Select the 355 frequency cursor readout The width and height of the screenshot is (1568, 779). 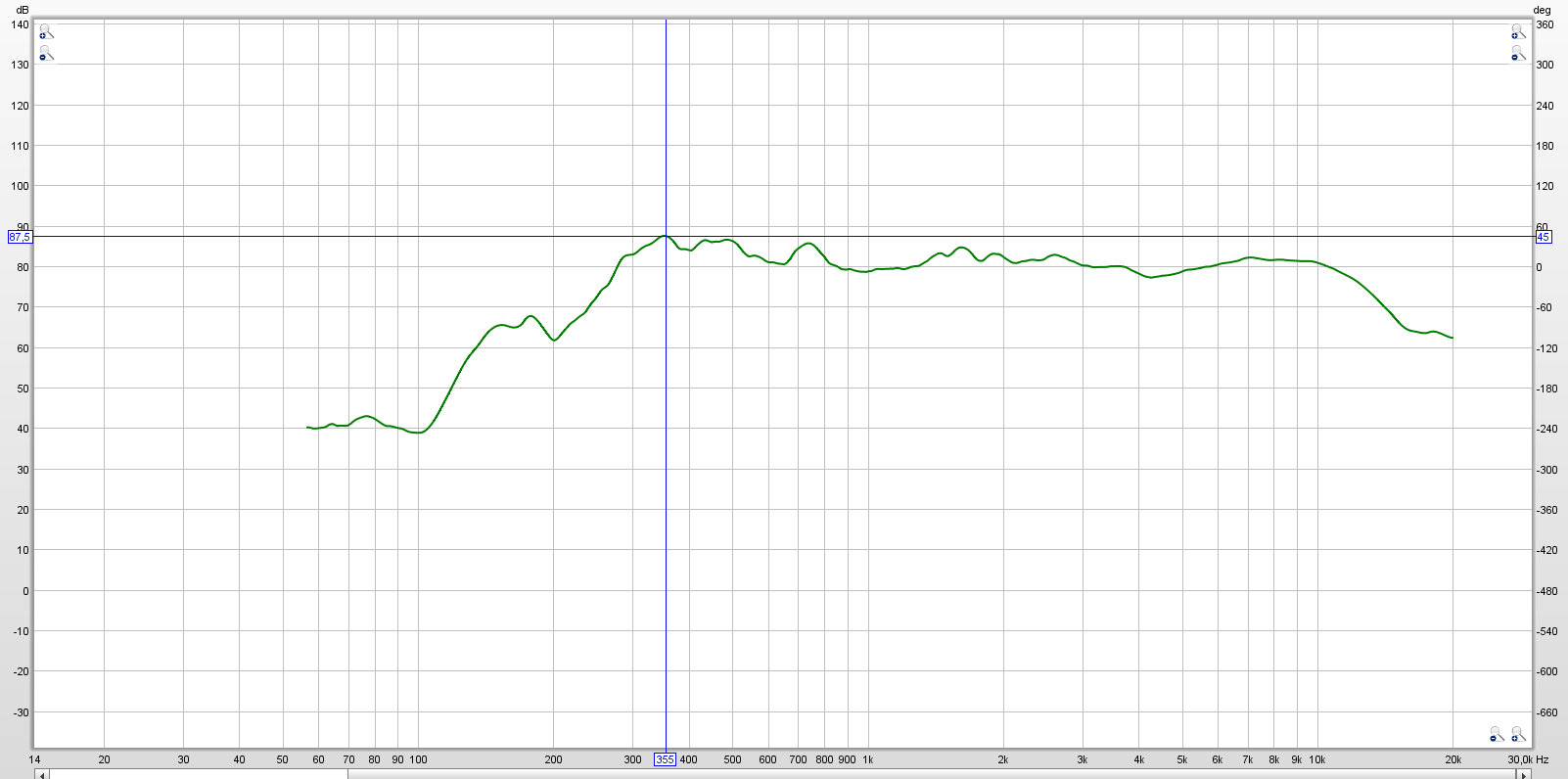[x=665, y=759]
